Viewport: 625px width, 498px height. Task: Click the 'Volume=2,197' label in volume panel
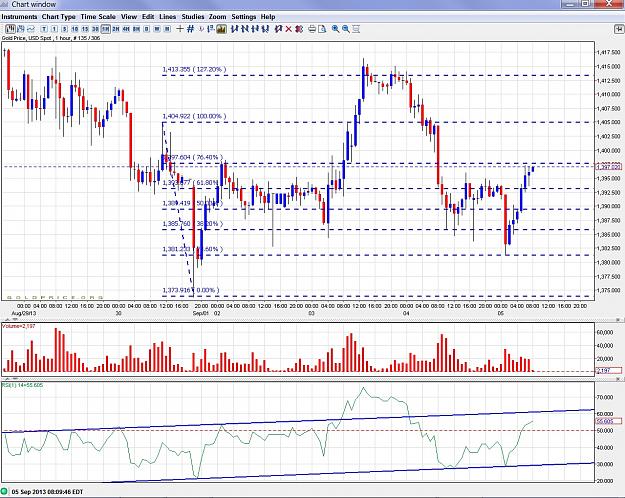19,326
